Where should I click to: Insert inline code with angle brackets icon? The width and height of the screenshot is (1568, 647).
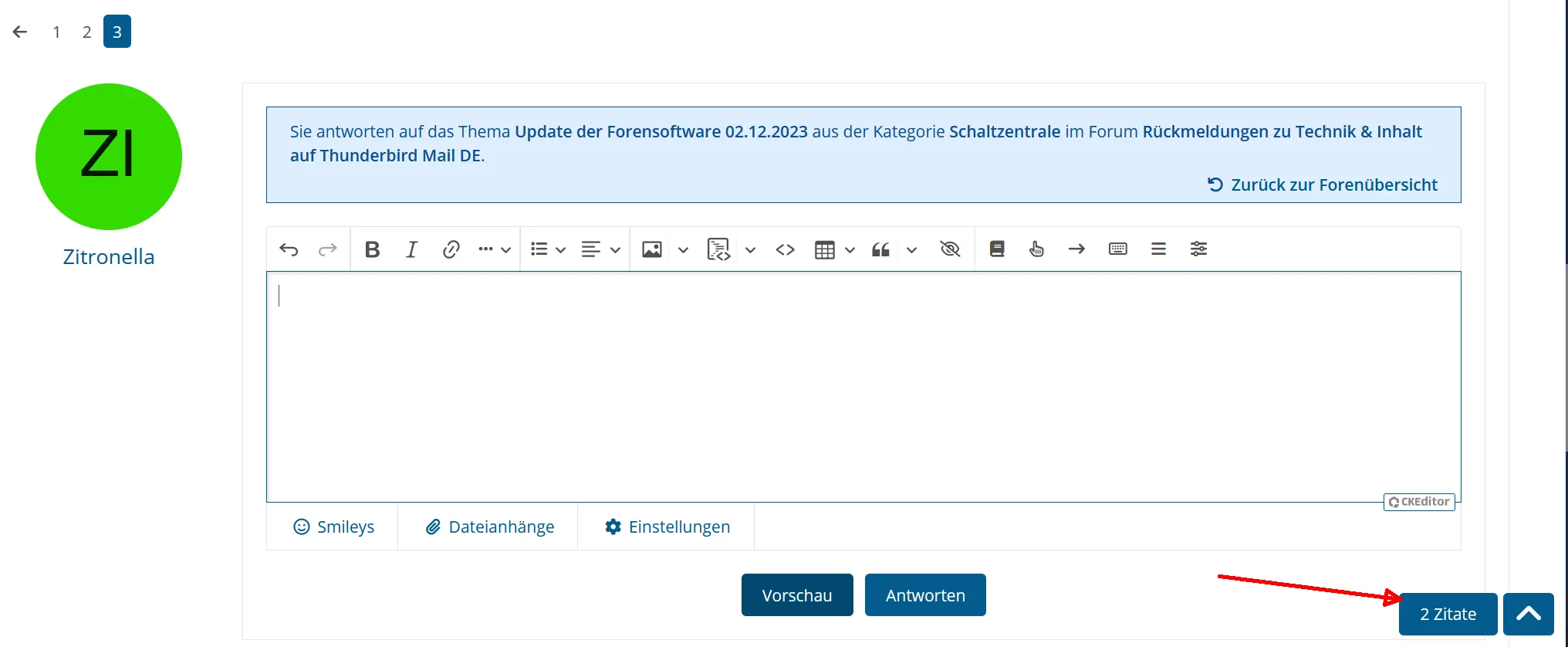785,249
